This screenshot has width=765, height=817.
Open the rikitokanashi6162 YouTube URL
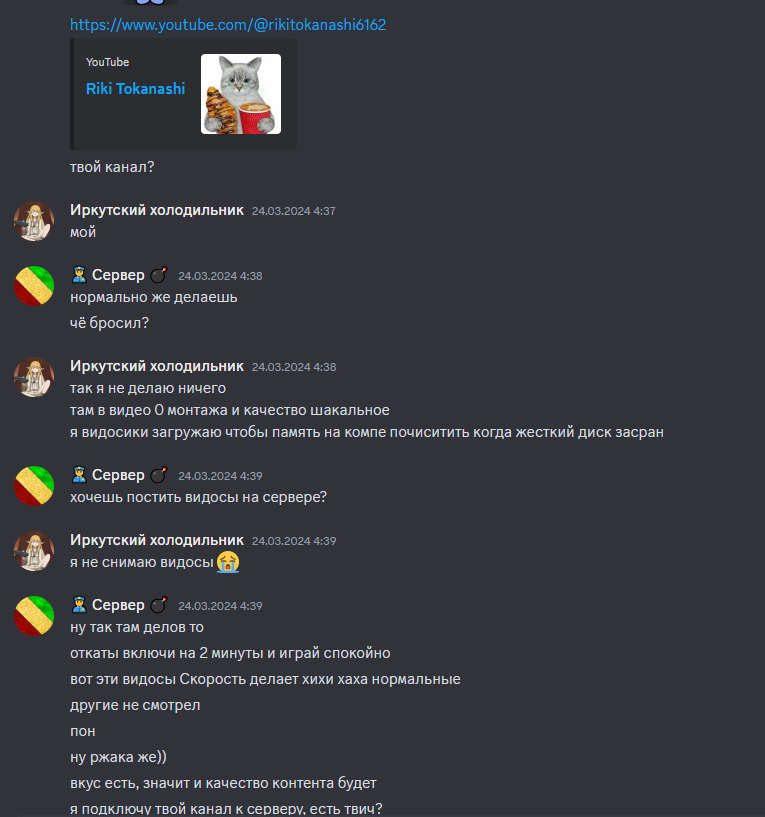228,24
